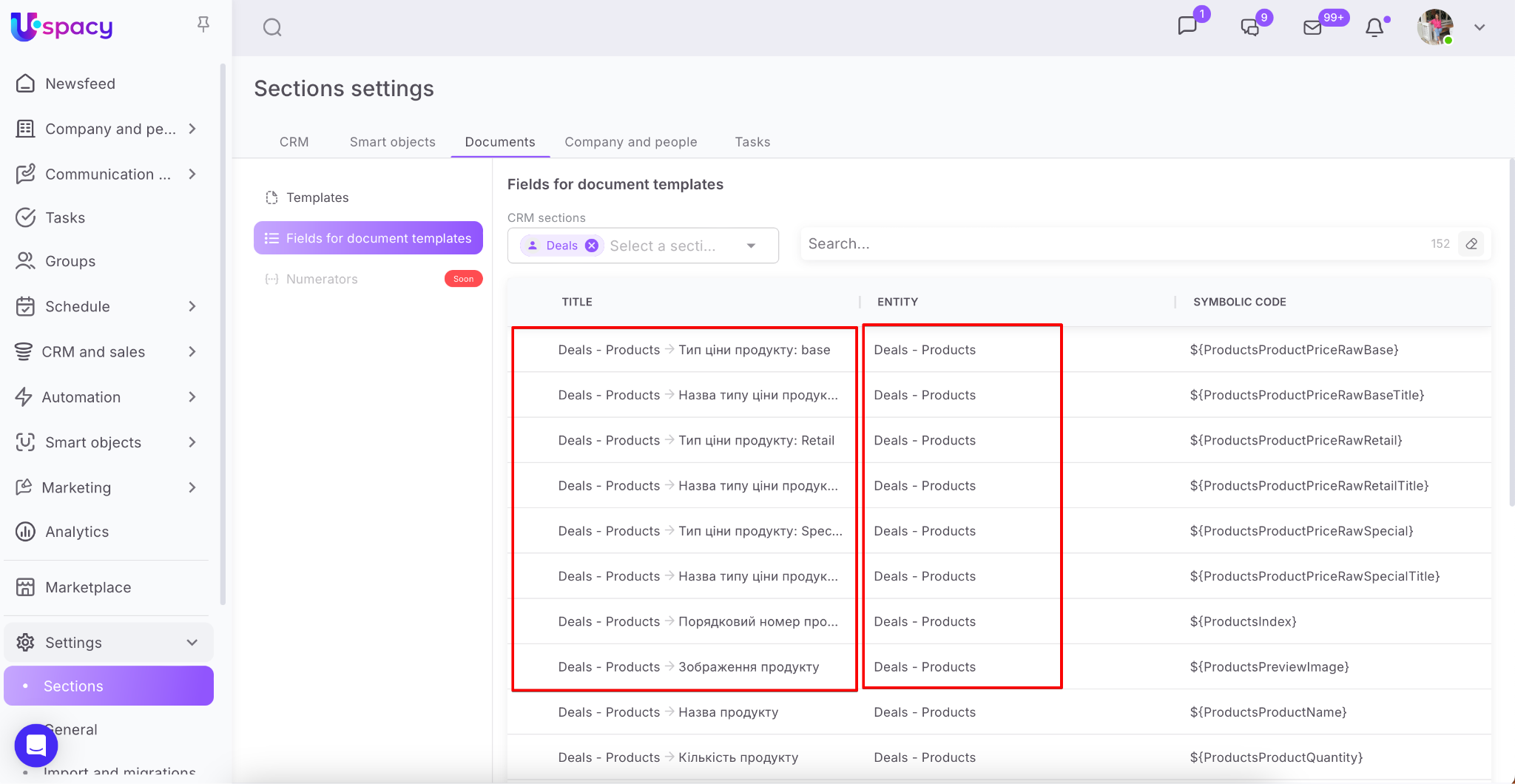Image resolution: width=1515 pixels, height=784 pixels.
Task: Expand the CRM and sales sidebar menu
Action: tap(192, 352)
